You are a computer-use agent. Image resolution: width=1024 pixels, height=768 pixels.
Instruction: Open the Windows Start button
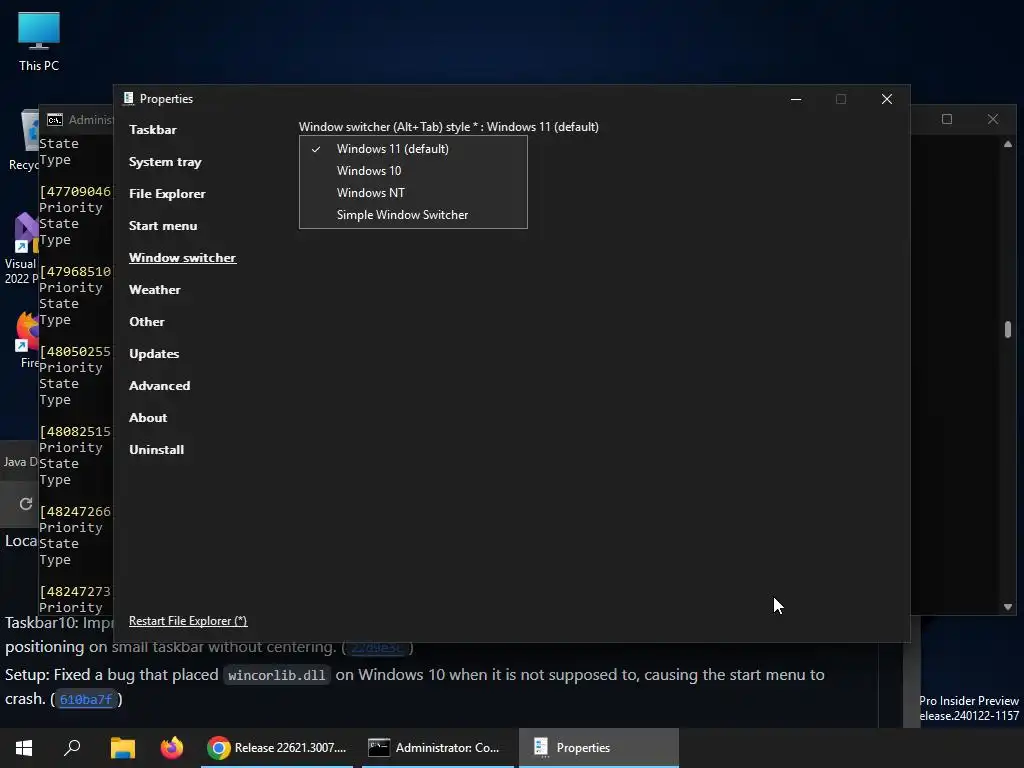[24, 748]
